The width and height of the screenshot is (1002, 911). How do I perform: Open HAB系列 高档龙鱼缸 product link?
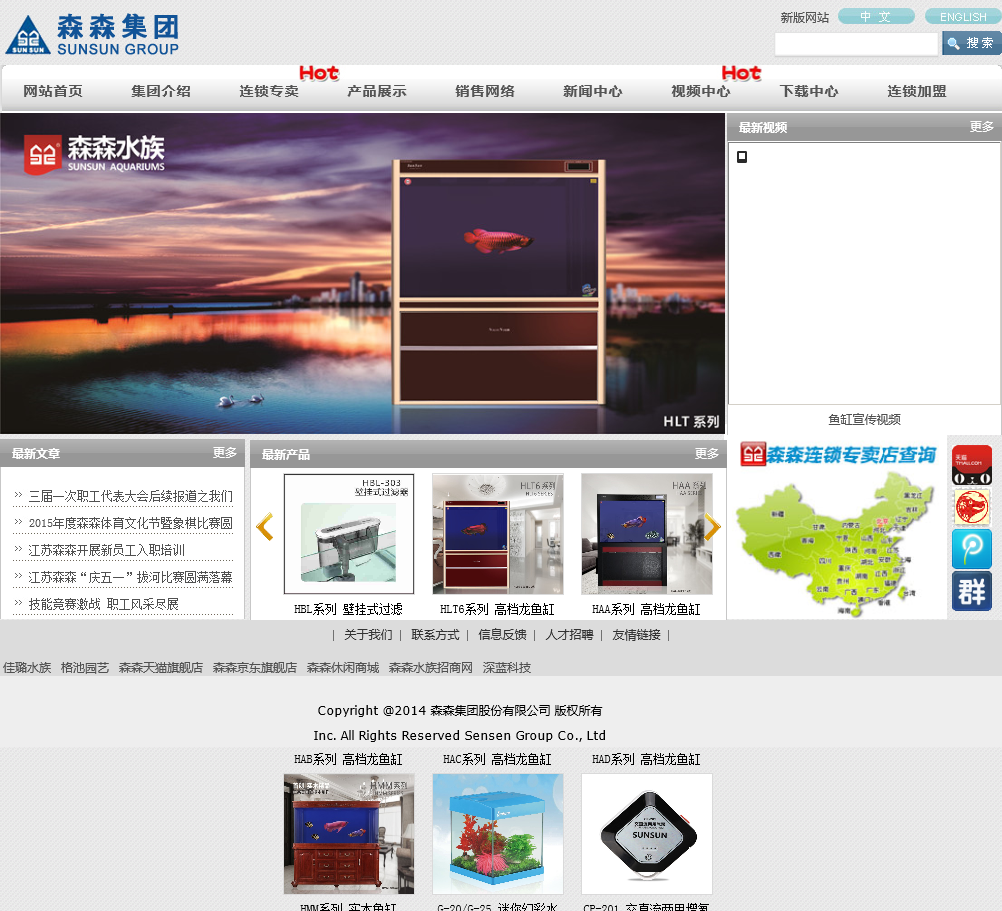point(348,759)
